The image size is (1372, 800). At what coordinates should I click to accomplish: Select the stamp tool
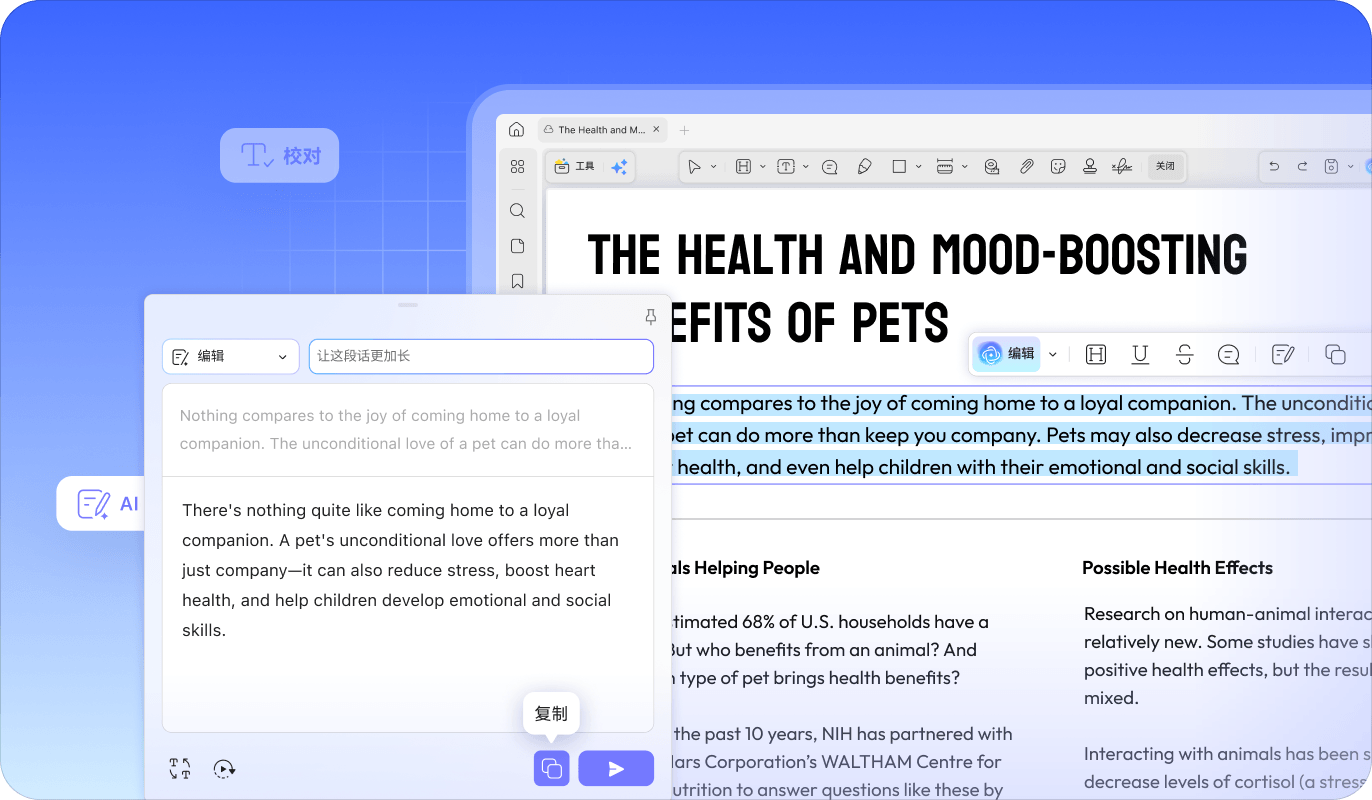tap(1090, 167)
